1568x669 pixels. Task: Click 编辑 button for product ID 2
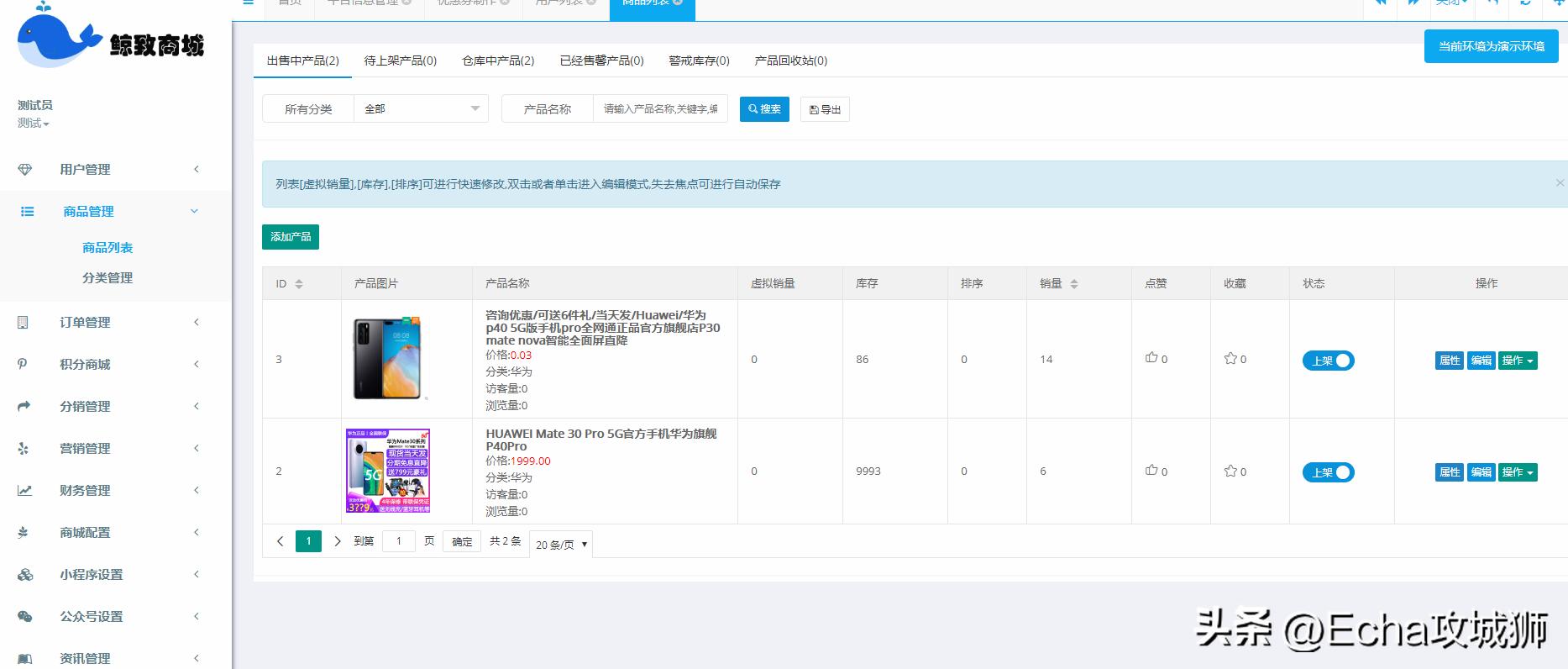[1481, 472]
